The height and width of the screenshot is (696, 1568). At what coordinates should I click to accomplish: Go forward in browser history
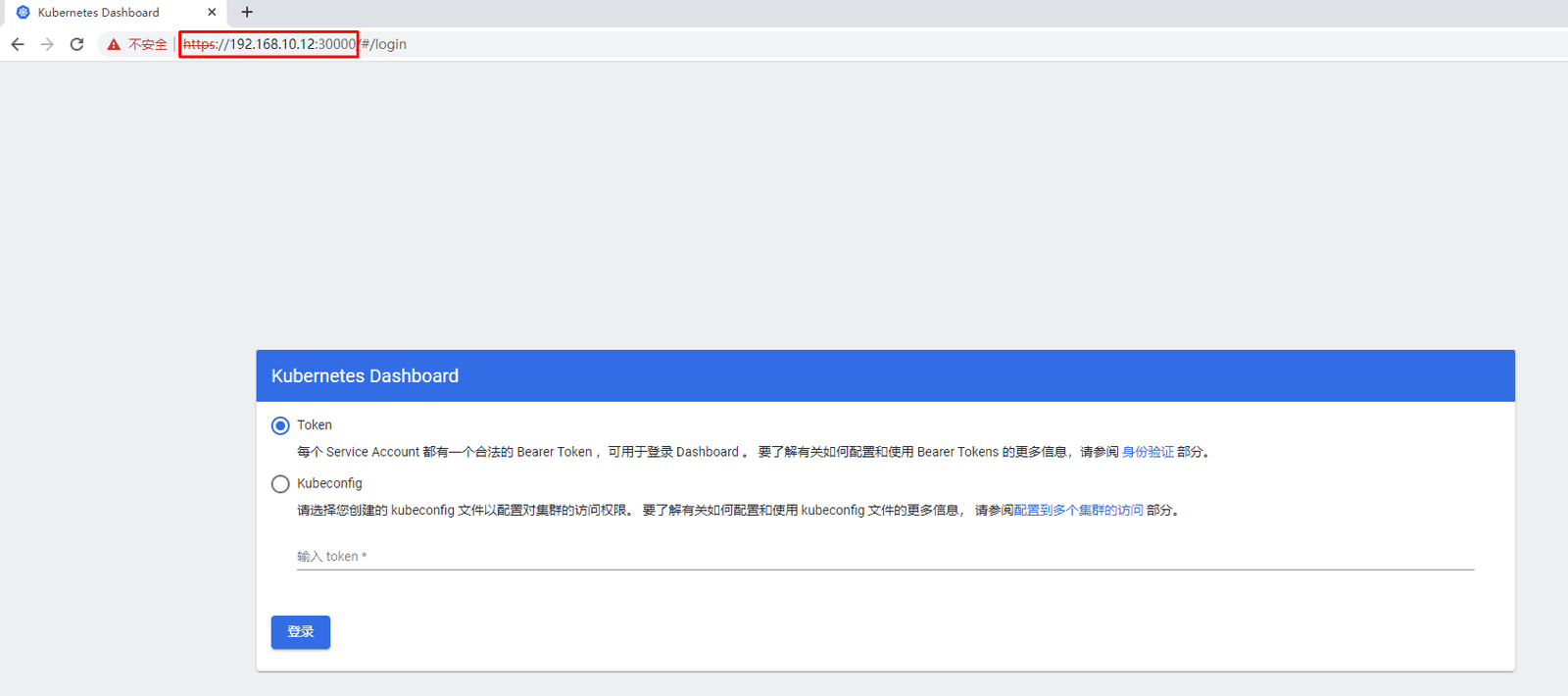[47, 44]
